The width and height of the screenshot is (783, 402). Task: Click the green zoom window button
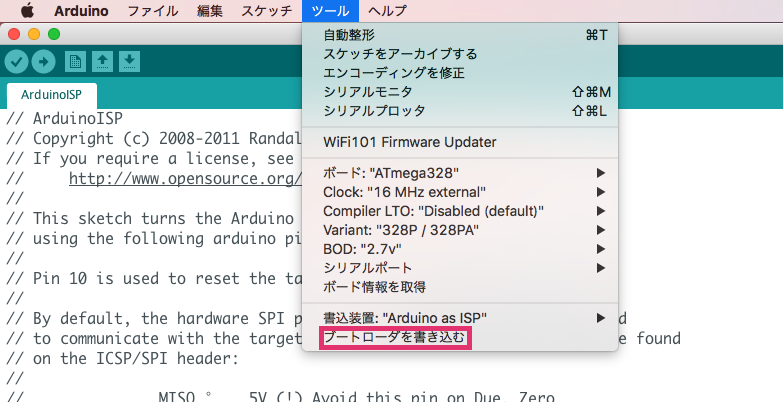click(x=54, y=34)
